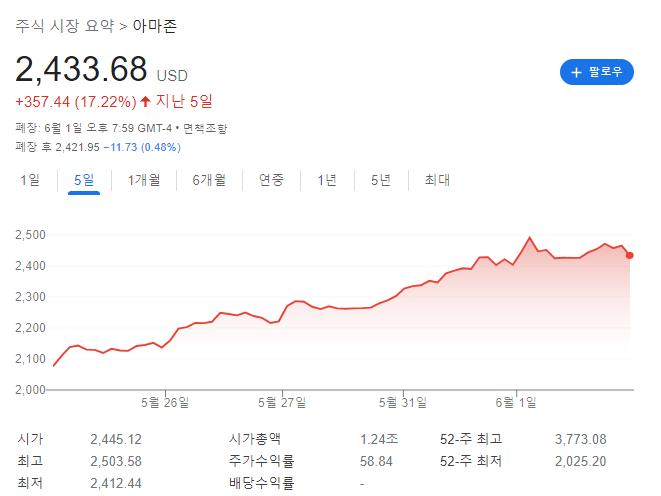Click the 면책조항 disclaimer link

pyautogui.click(x=205, y=128)
